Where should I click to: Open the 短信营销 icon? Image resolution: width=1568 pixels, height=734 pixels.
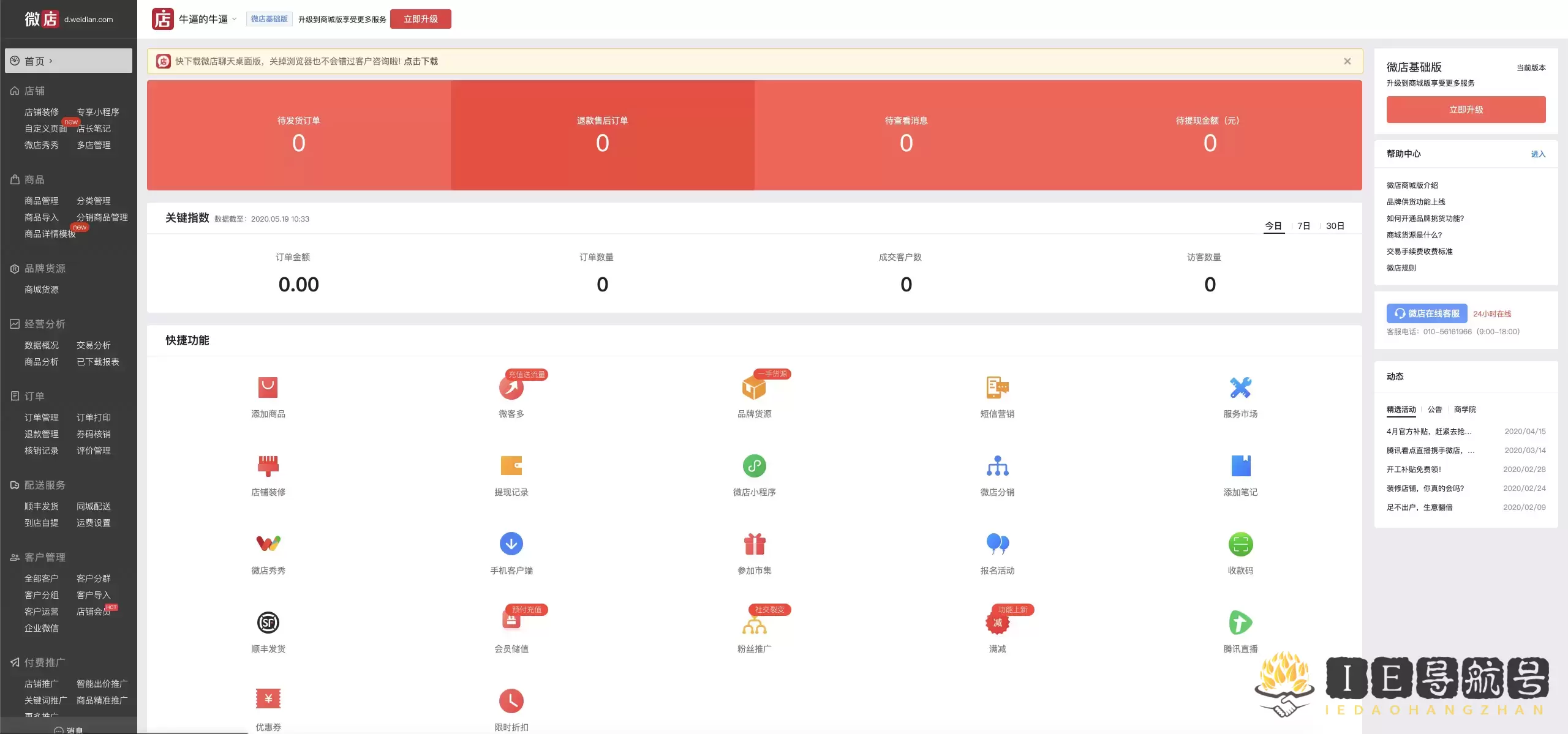point(997,388)
